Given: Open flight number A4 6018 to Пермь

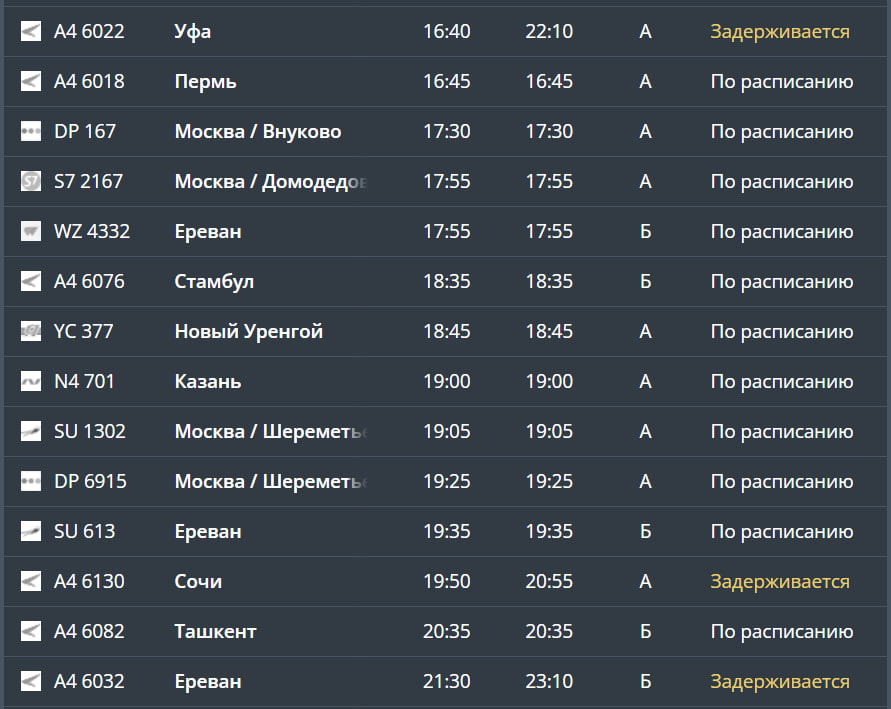Looking at the screenshot, I should pyautogui.click(x=89, y=82).
